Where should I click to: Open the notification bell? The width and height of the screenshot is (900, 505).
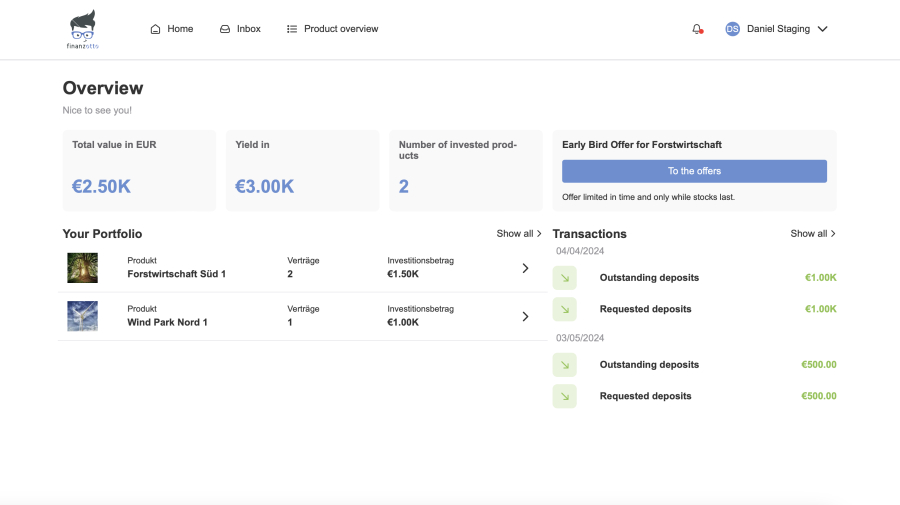[x=697, y=29]
